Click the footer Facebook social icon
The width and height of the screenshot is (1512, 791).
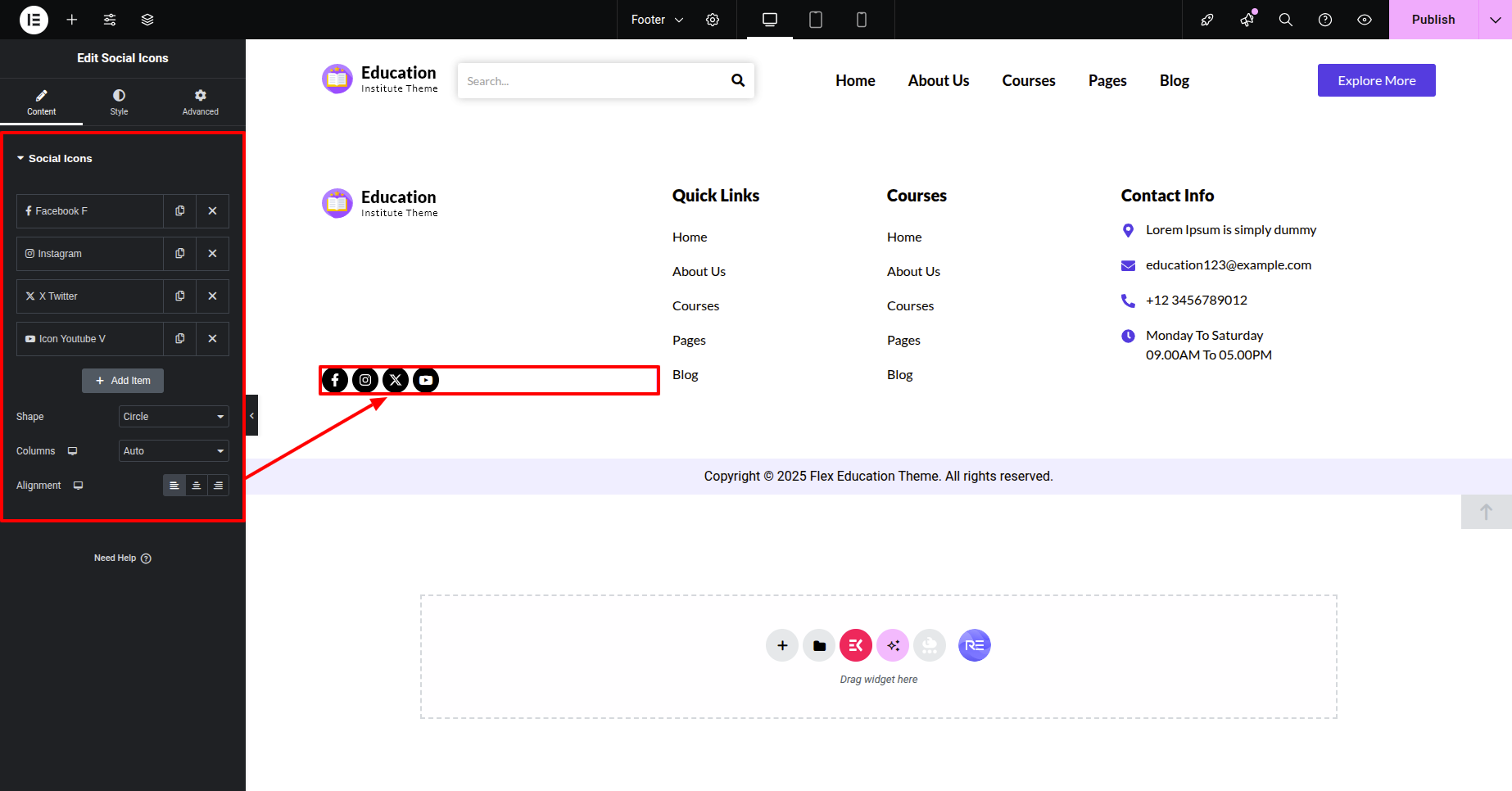point(335,380)
